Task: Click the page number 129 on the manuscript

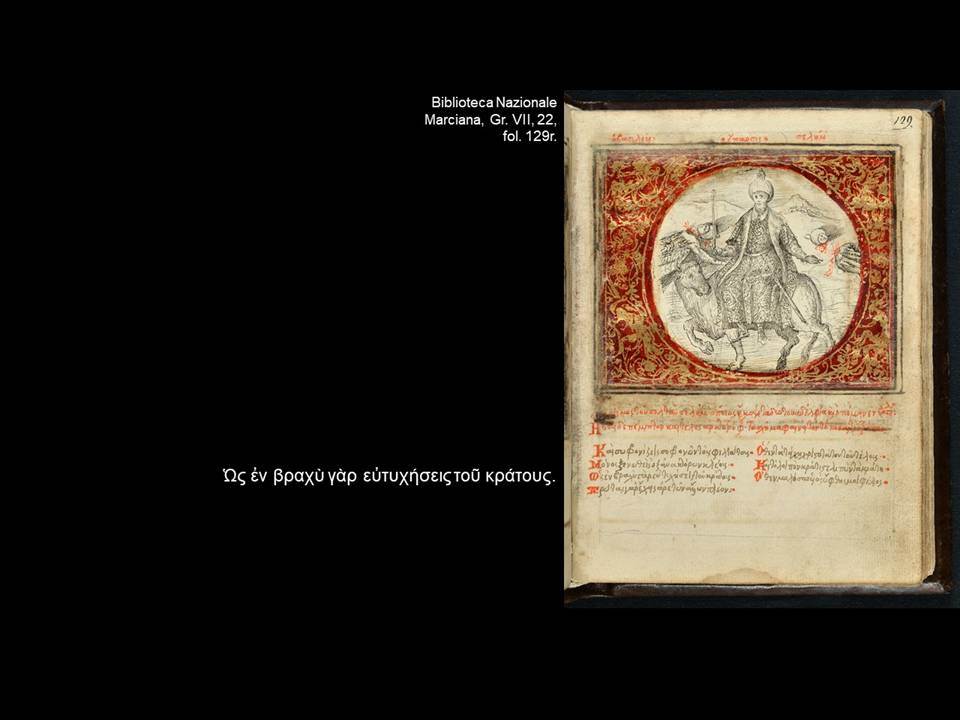Action: point(902,121)
